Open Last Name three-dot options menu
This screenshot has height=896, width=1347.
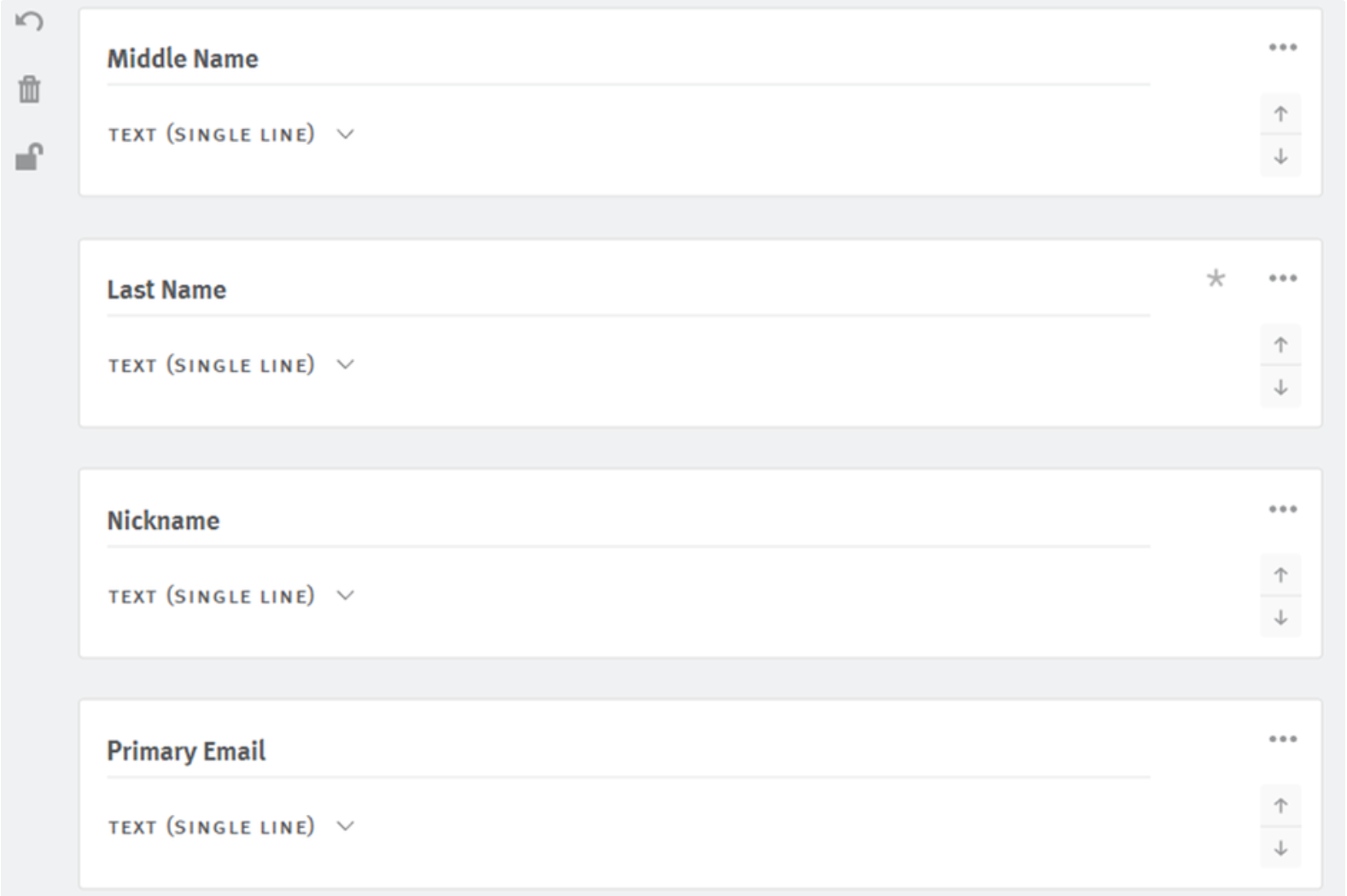click(x=1282, y=278)
